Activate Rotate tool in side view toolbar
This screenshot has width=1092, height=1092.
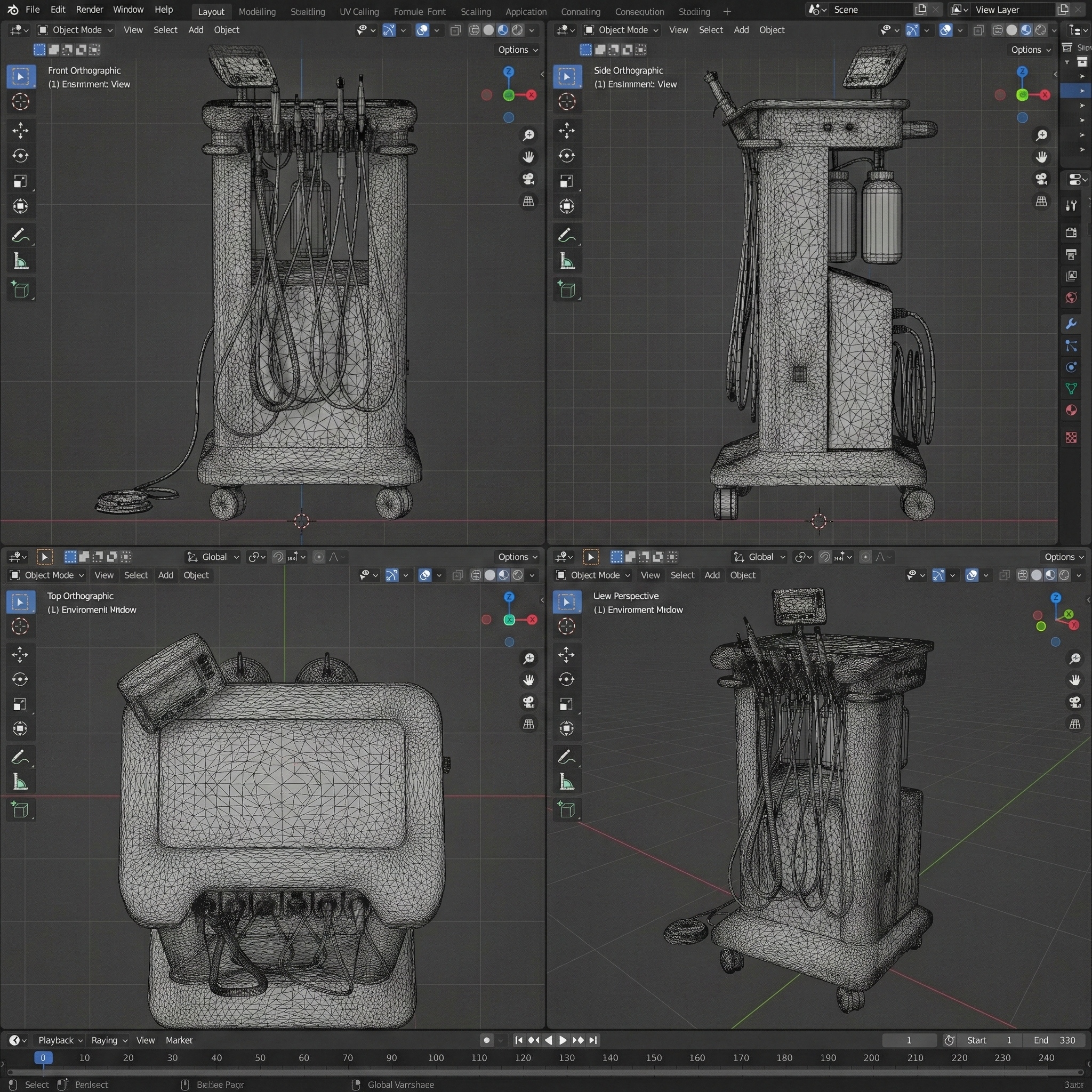click(566, 156)
